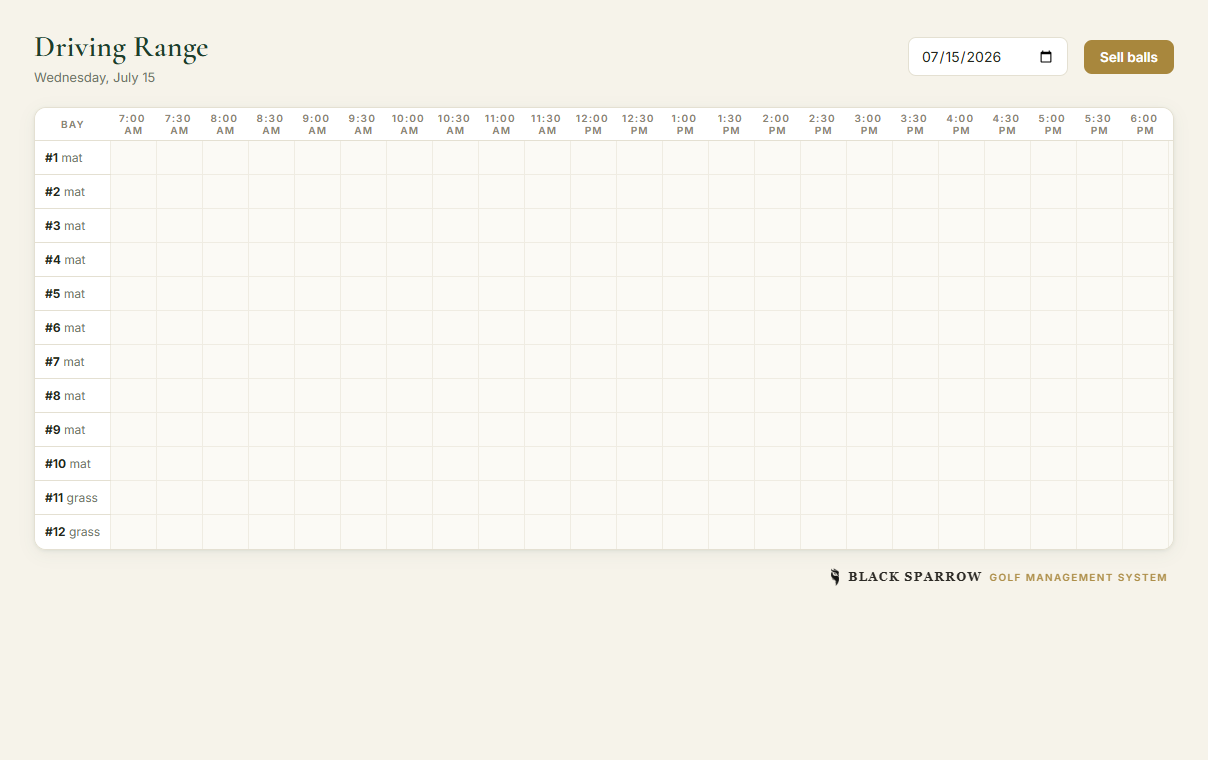The width and height of the screenshot is (1208, 760).
Task: Book bay #4 mat at 5:30 PM slot
Action: pos(1100,260)
